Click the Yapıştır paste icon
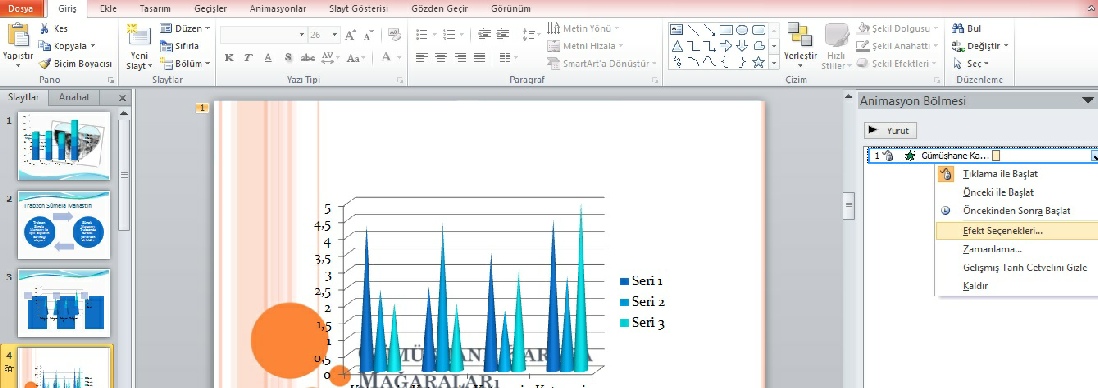The height and width of the screenshot is (388, 1098). click(18, 36)
